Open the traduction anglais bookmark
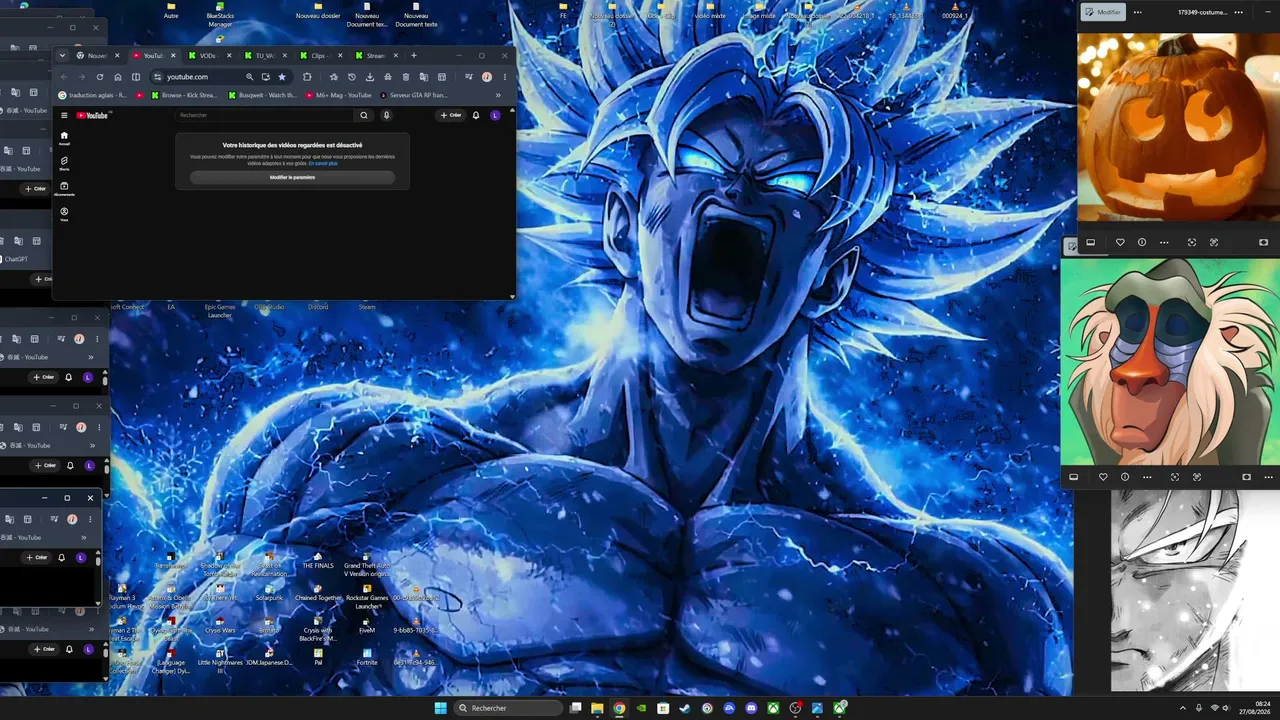1280x720 pixels. [x=93, y=96]
